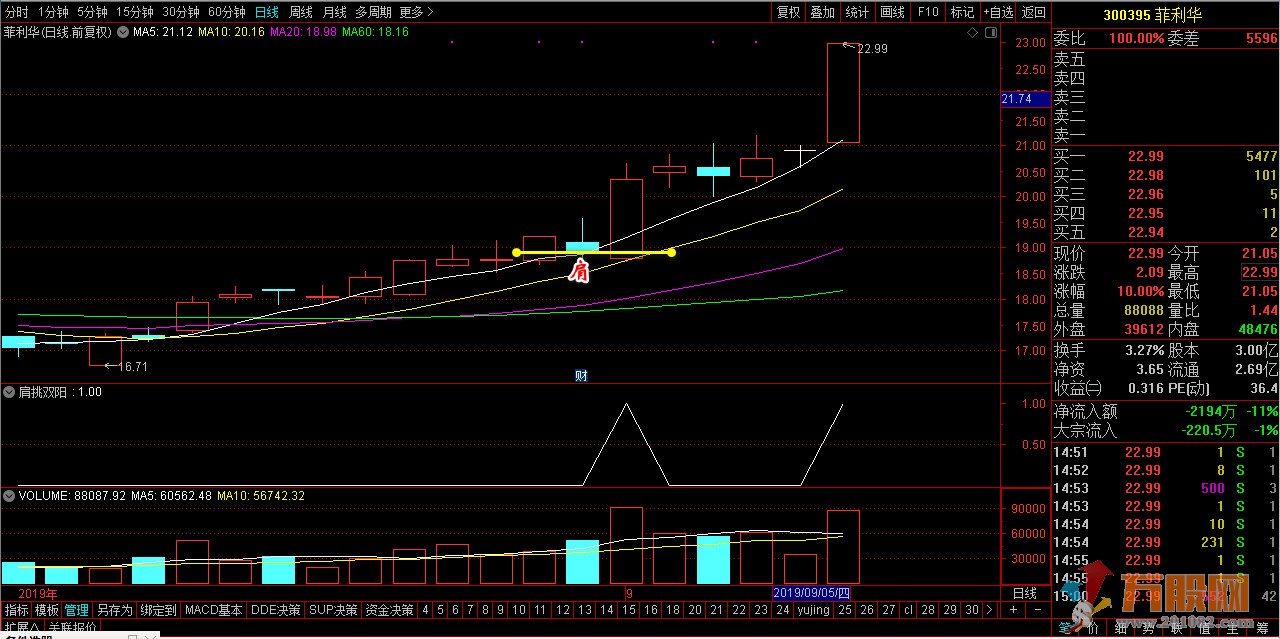Viewport: 1280px width, 639px height.
Task: Select template number 4
Action: click(x=425, y=609)
